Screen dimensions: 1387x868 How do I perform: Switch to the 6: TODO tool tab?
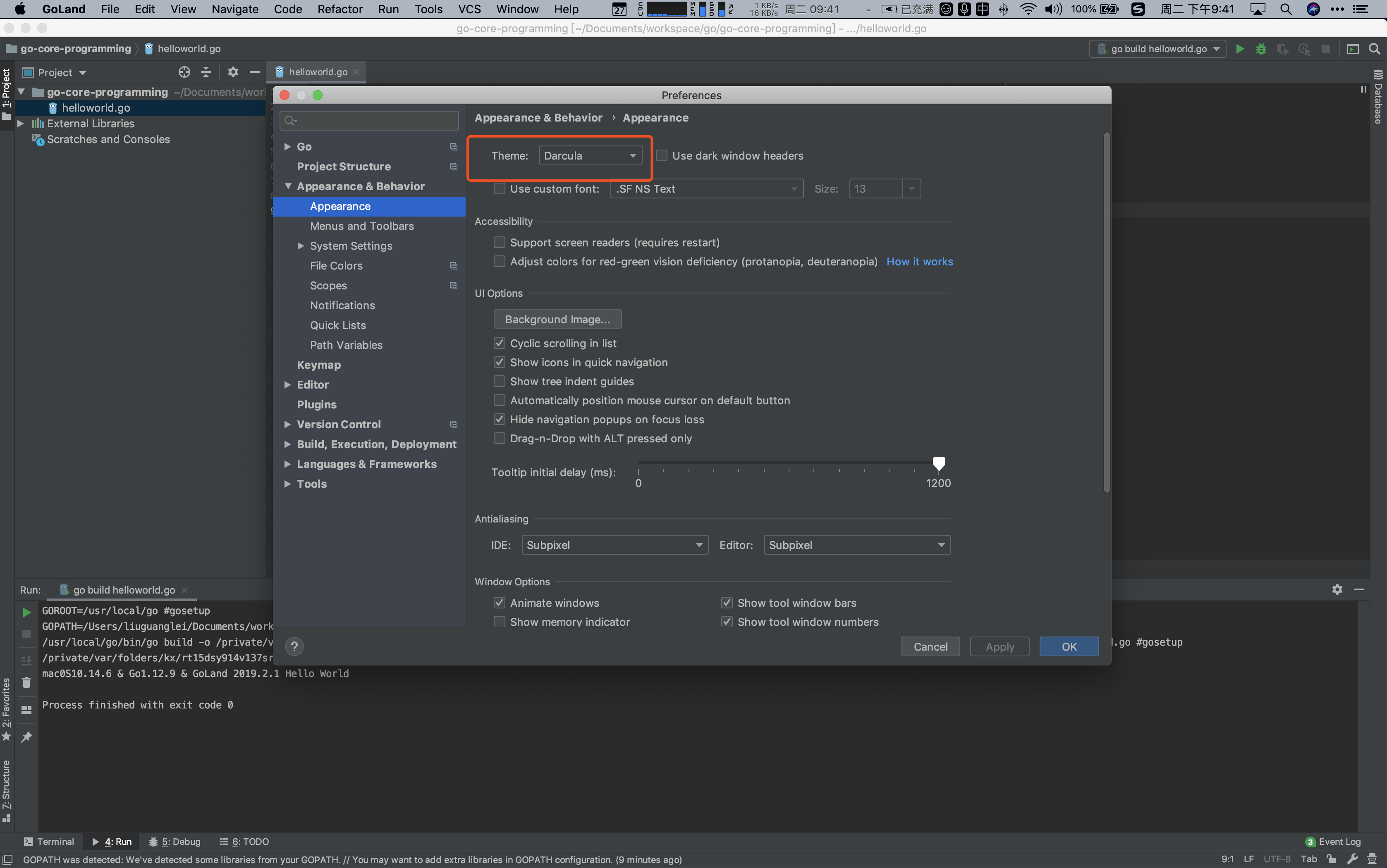click(x=244, y=842)
